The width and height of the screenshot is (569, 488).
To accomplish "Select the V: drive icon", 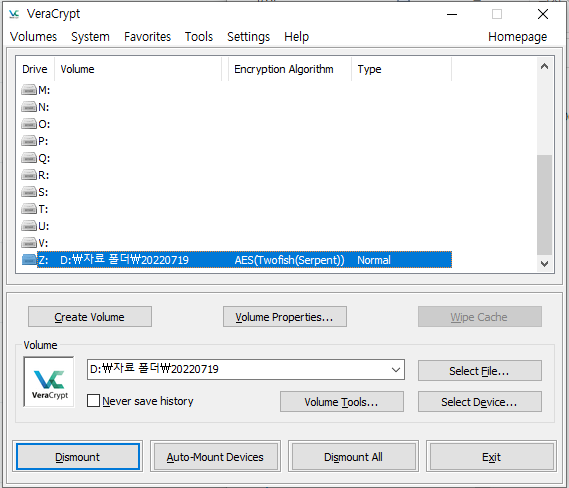I will pos(29,243).
